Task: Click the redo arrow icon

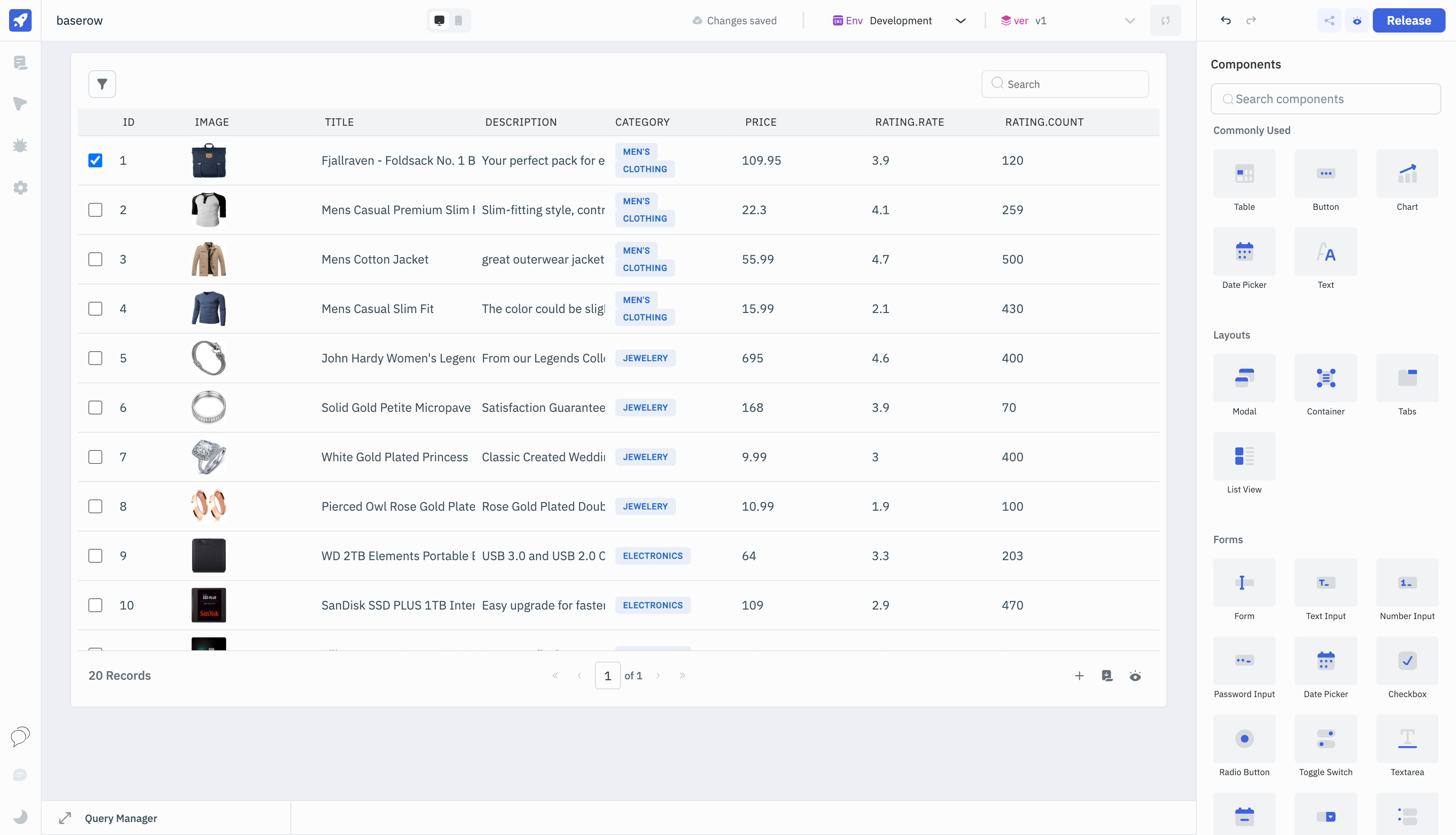Action: click(x=1251, y=21)
